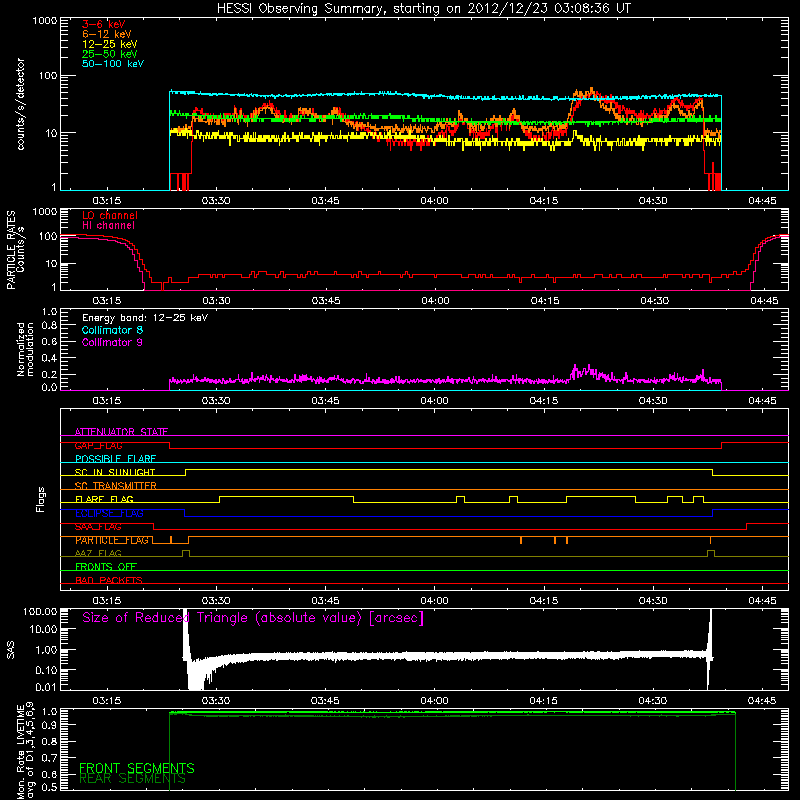Click the ECLIPSE_FLAG label
Viewport: 800px width, 800px height.
pyautogui.click(x=109, y=513)
